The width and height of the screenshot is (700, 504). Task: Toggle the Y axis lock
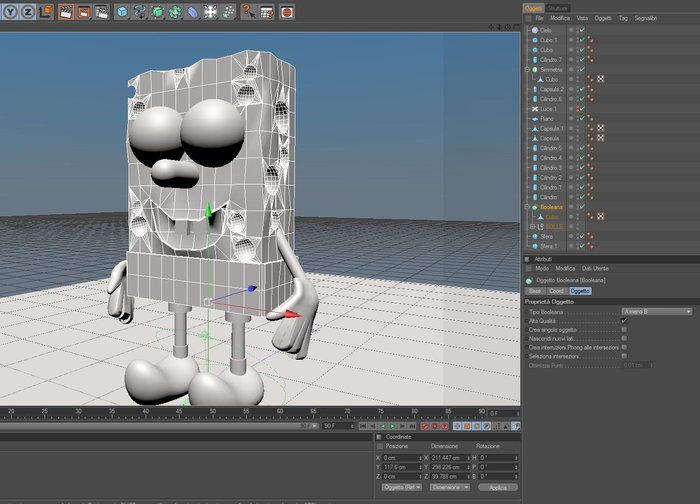(10, 12)
